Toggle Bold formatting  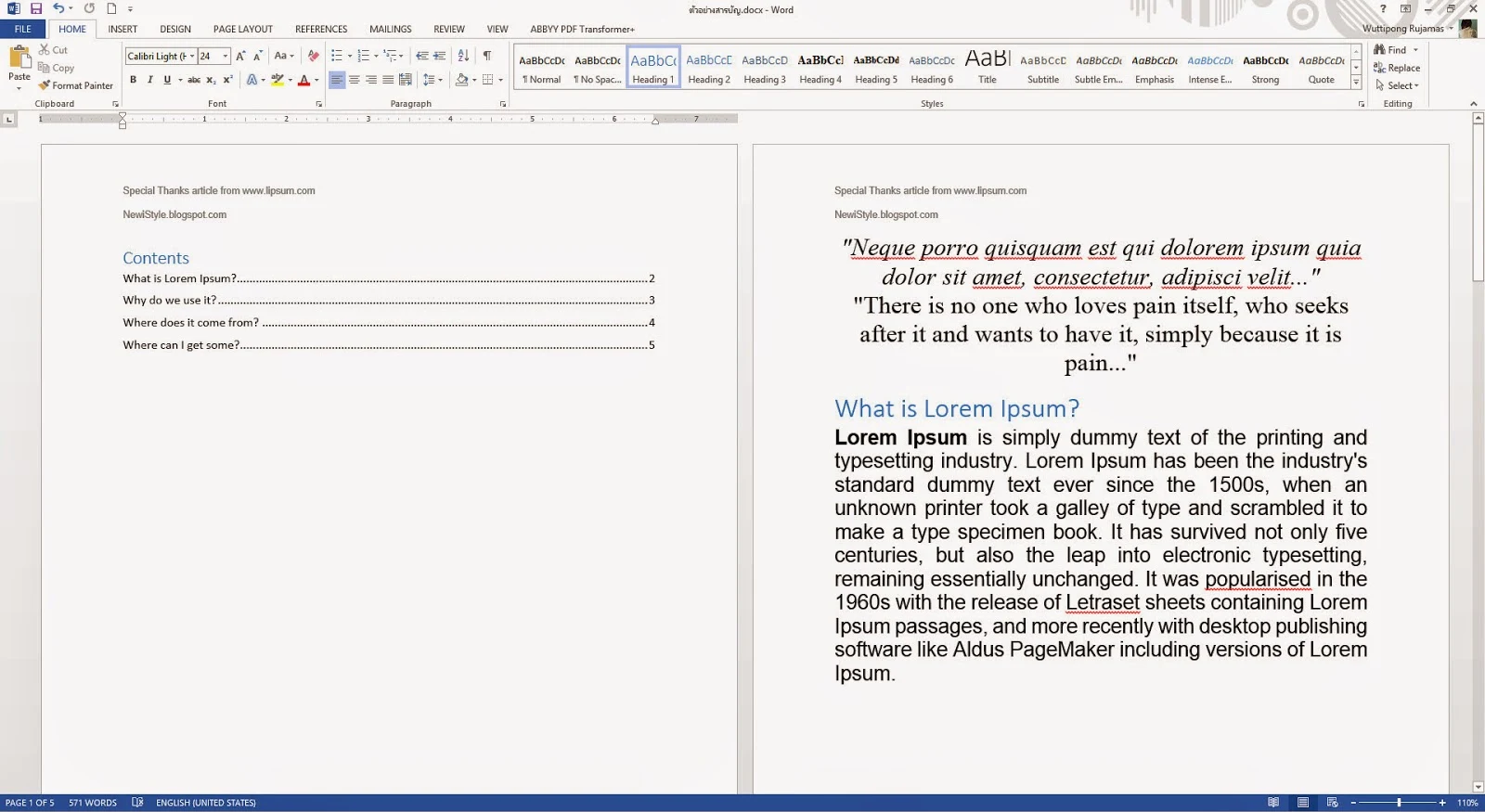(133, 80)
